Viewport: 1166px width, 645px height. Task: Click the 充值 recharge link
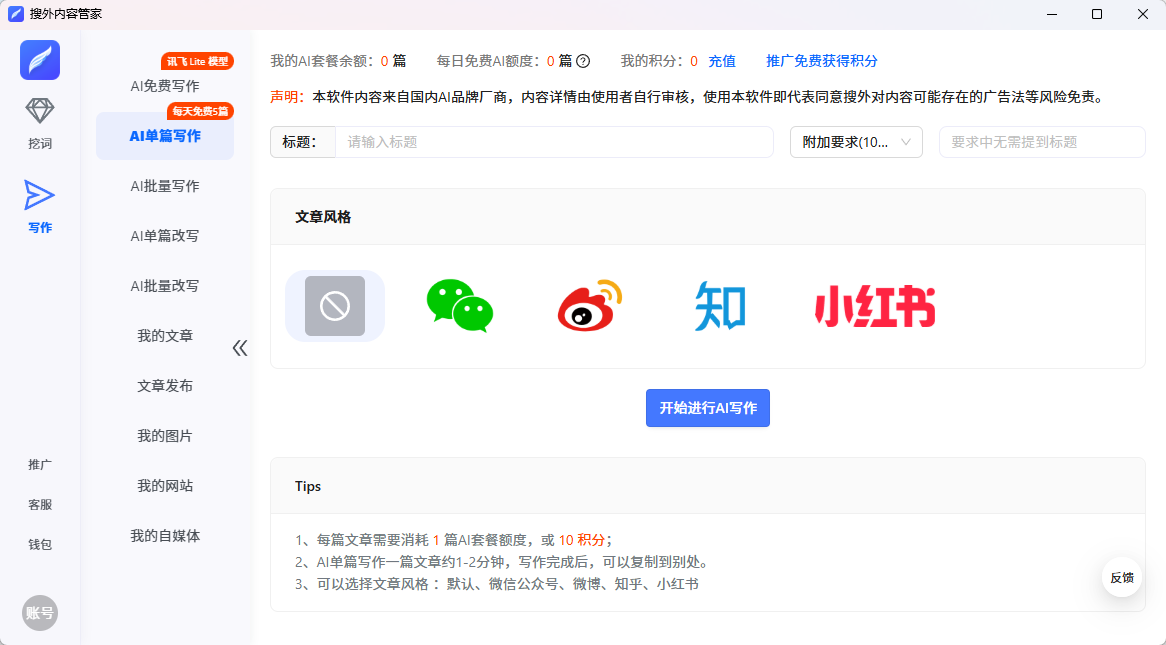(722, 61)
